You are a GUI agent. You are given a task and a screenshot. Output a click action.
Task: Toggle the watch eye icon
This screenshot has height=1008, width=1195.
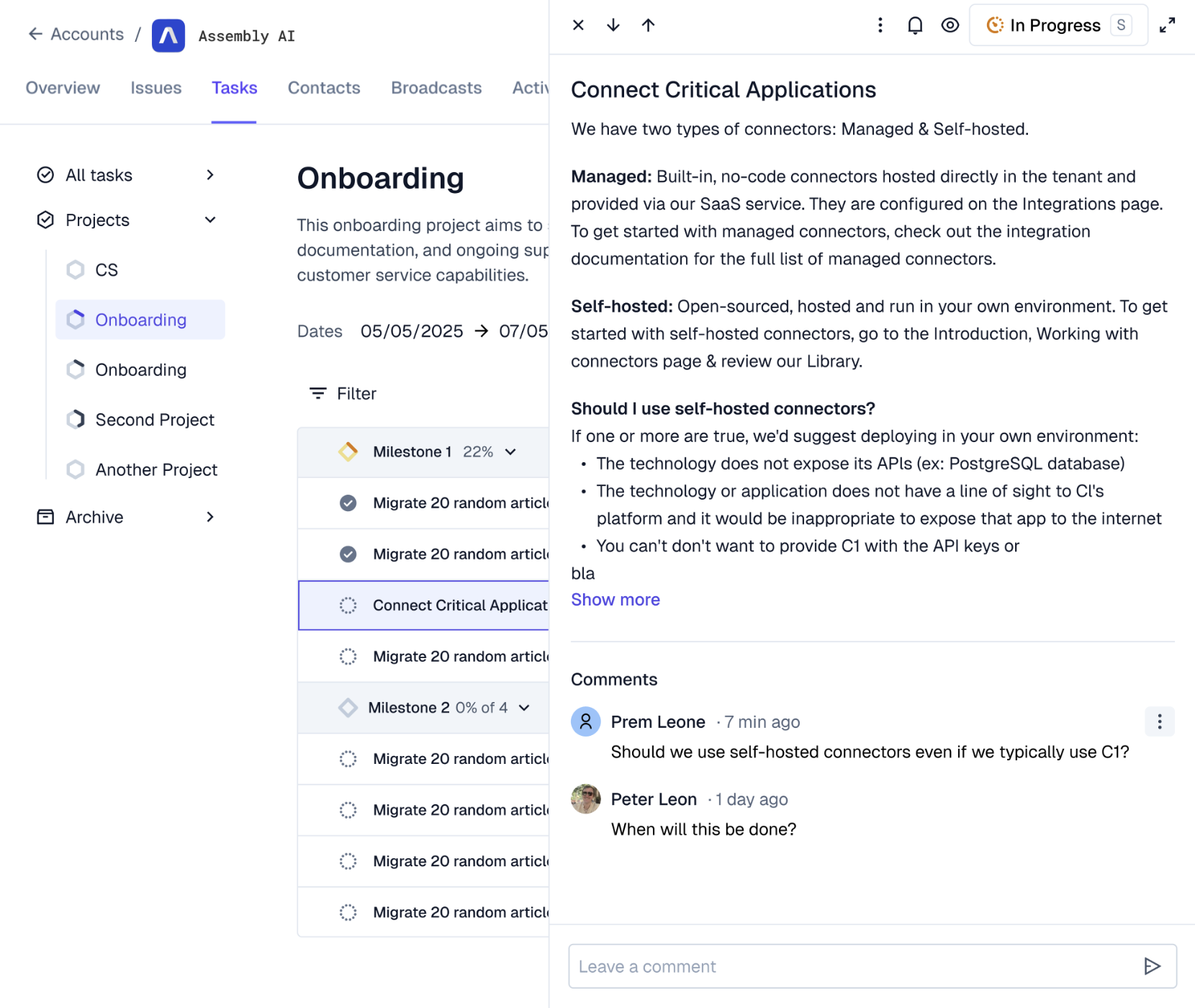pyautogui.click(x=950, y=25)
